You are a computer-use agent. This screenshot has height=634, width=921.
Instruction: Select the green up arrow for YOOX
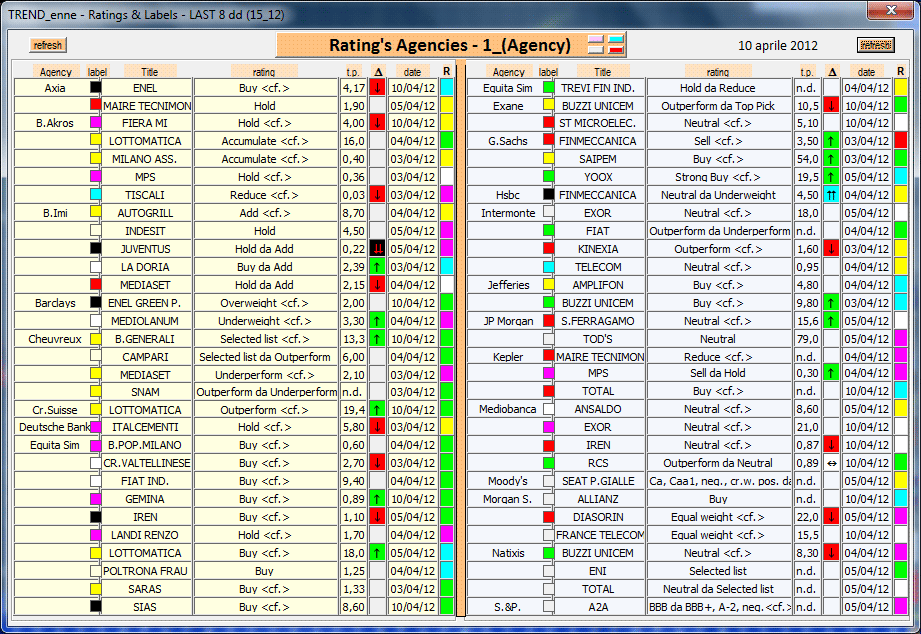point(831,177)
